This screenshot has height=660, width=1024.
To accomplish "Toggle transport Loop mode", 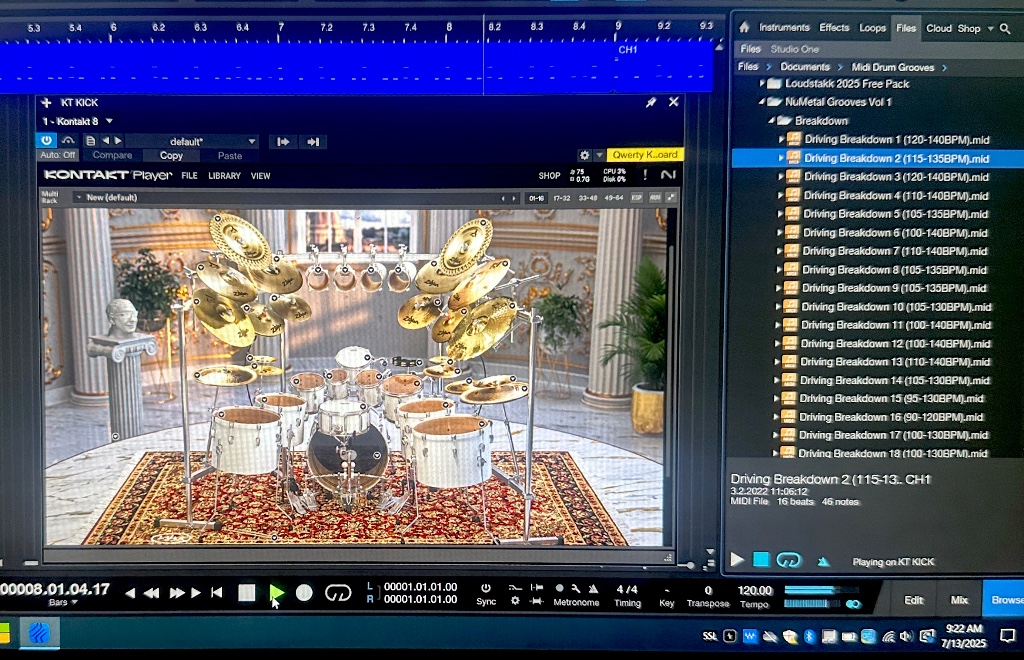I will 338,593.
